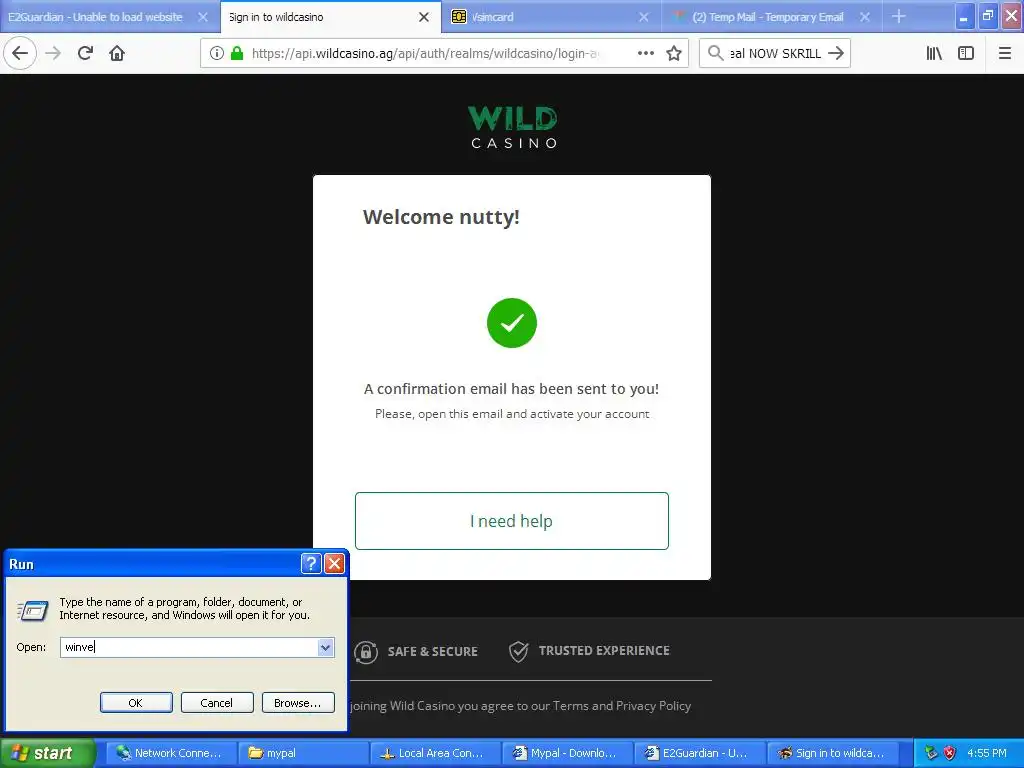Close the E2Guardian tab
The width and height of the screenshot is (1024, 768).
[x=203, y=17]
